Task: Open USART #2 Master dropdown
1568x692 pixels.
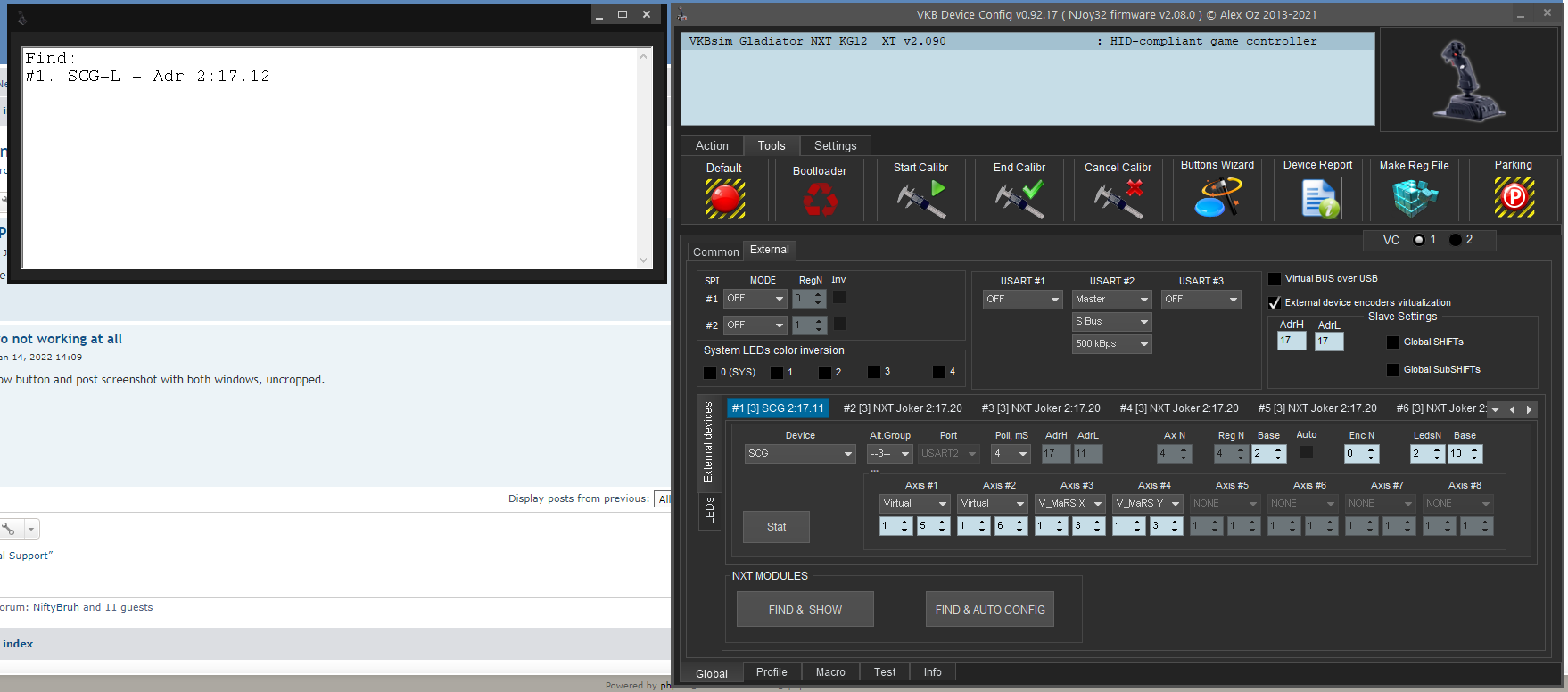Action: click(1111, 300)
